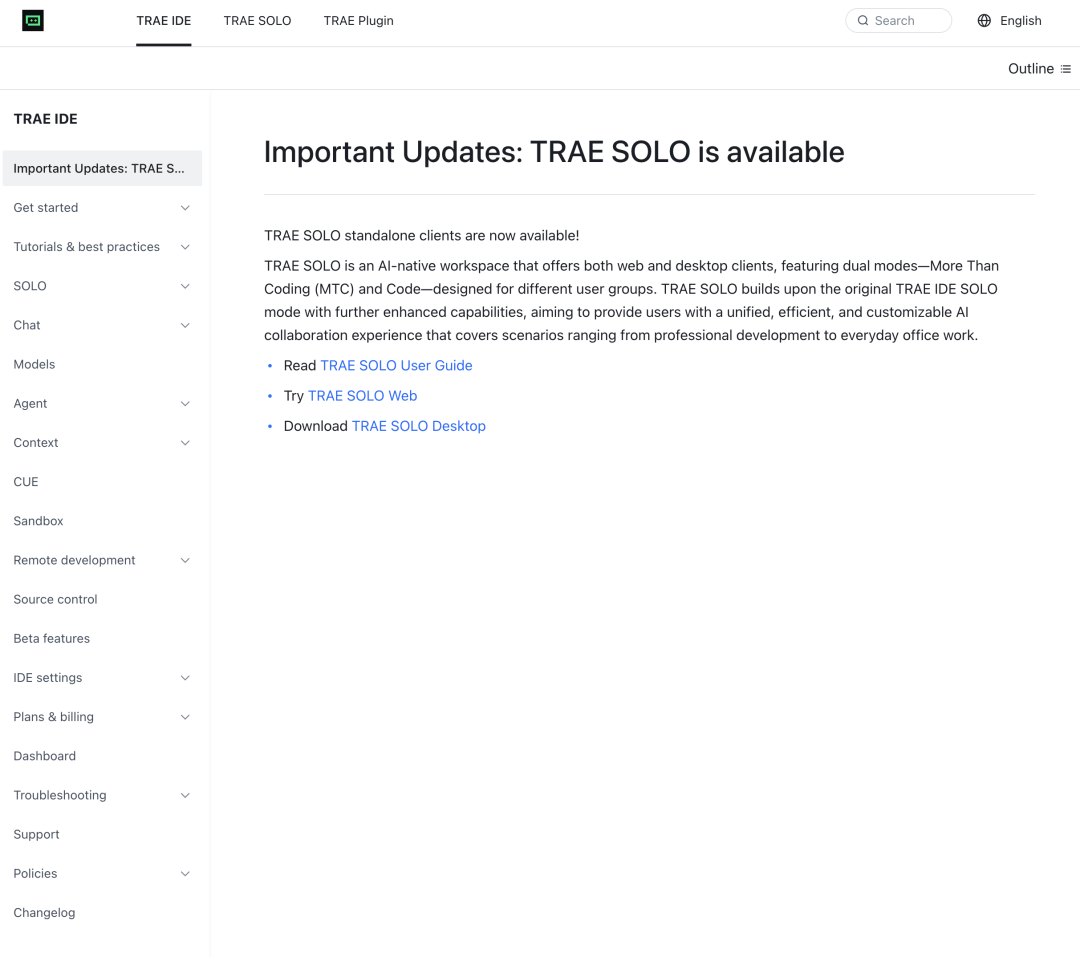
Task: Click the Outline list icon
Action: (1066, 69)
